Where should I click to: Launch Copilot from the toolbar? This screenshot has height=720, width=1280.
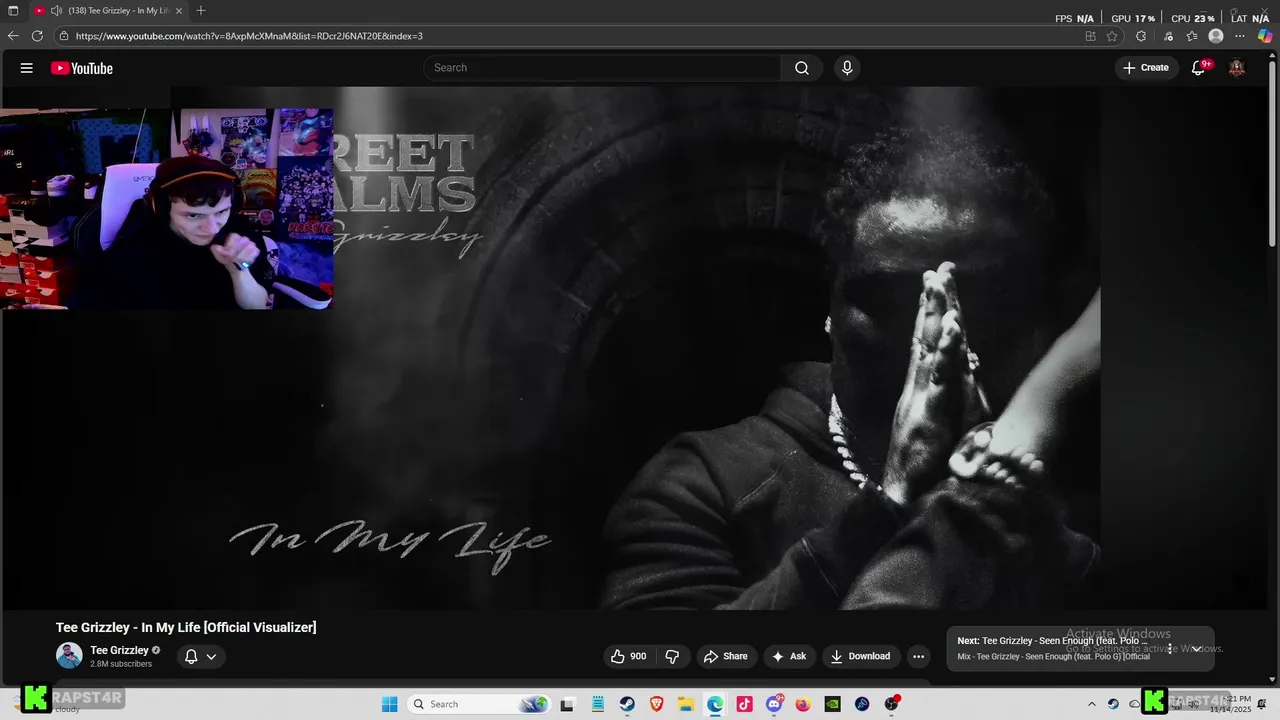1265,36
